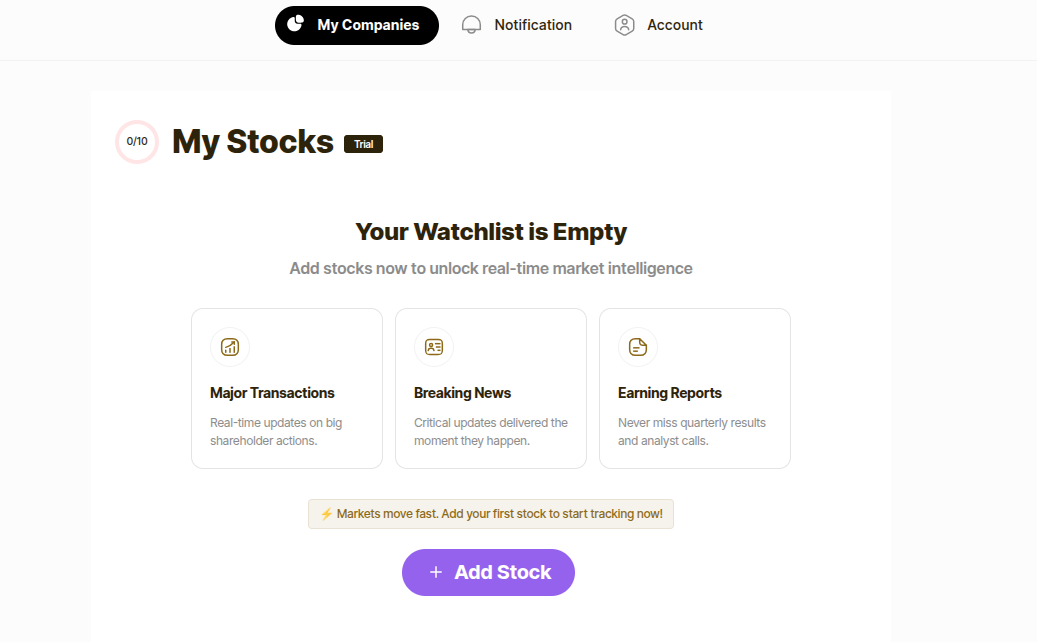Select the Breaking News card title
1037x642 pixels.
click(x=462, y=393)
